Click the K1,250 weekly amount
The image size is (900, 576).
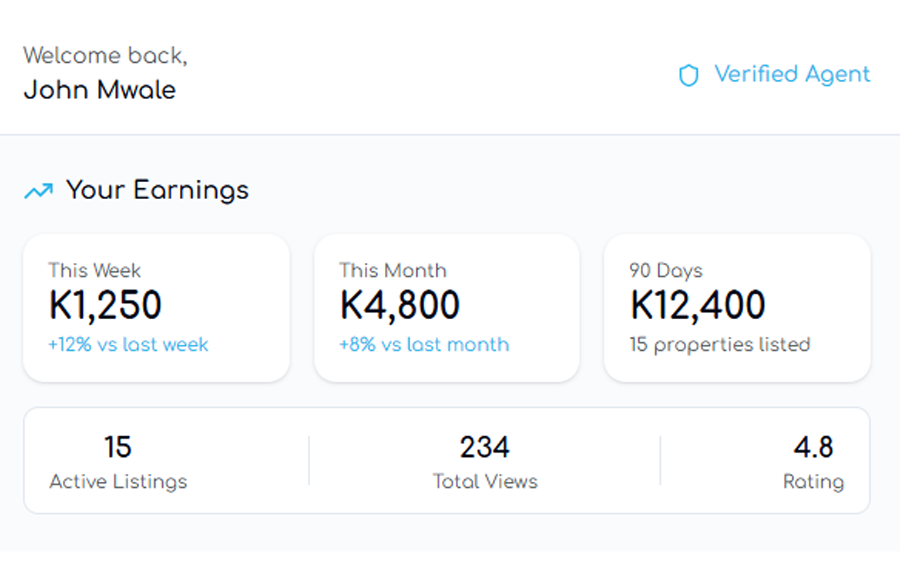point(105,306)
